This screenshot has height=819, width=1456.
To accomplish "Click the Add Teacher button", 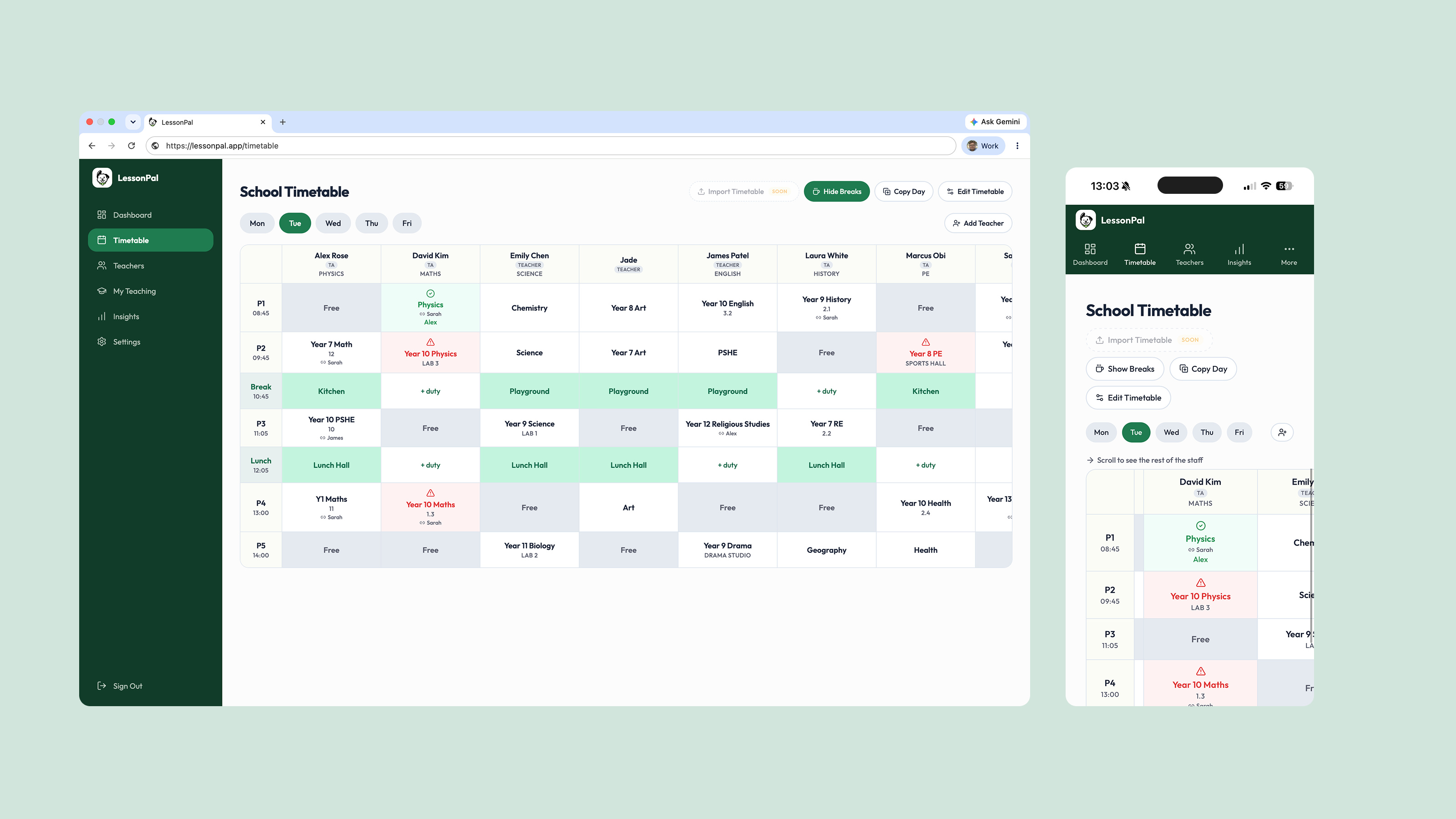I will pos(978,223).
